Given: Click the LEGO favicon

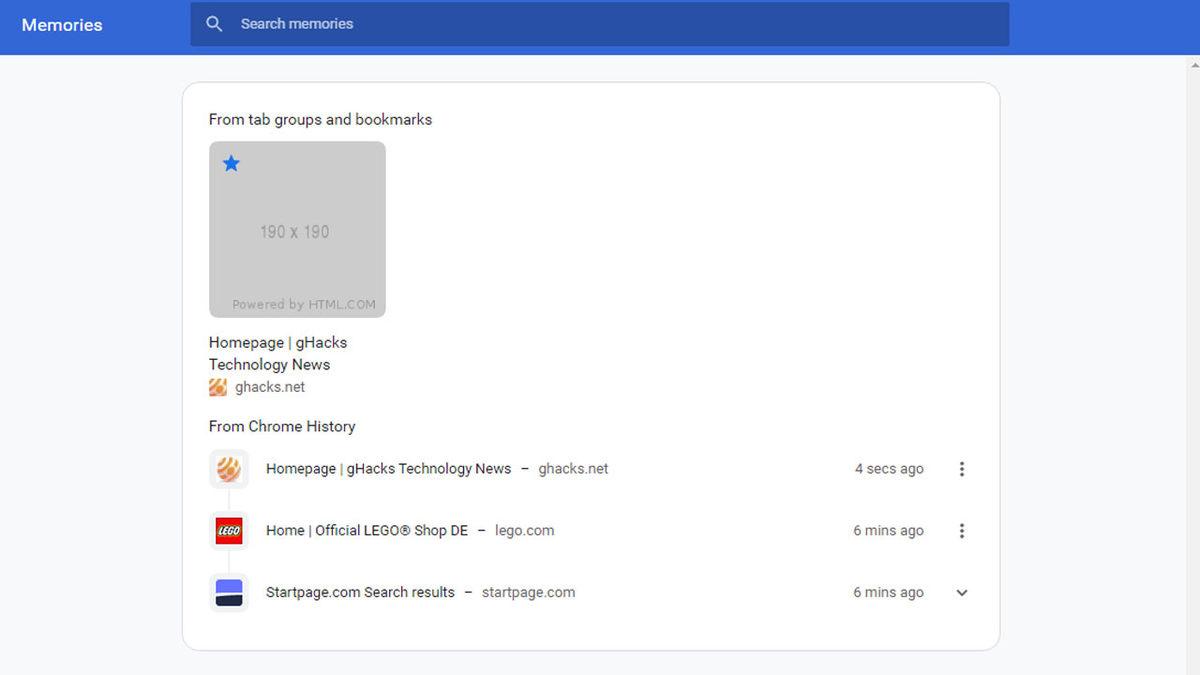Looking at the screenshot, I should [x=228, y=530].
